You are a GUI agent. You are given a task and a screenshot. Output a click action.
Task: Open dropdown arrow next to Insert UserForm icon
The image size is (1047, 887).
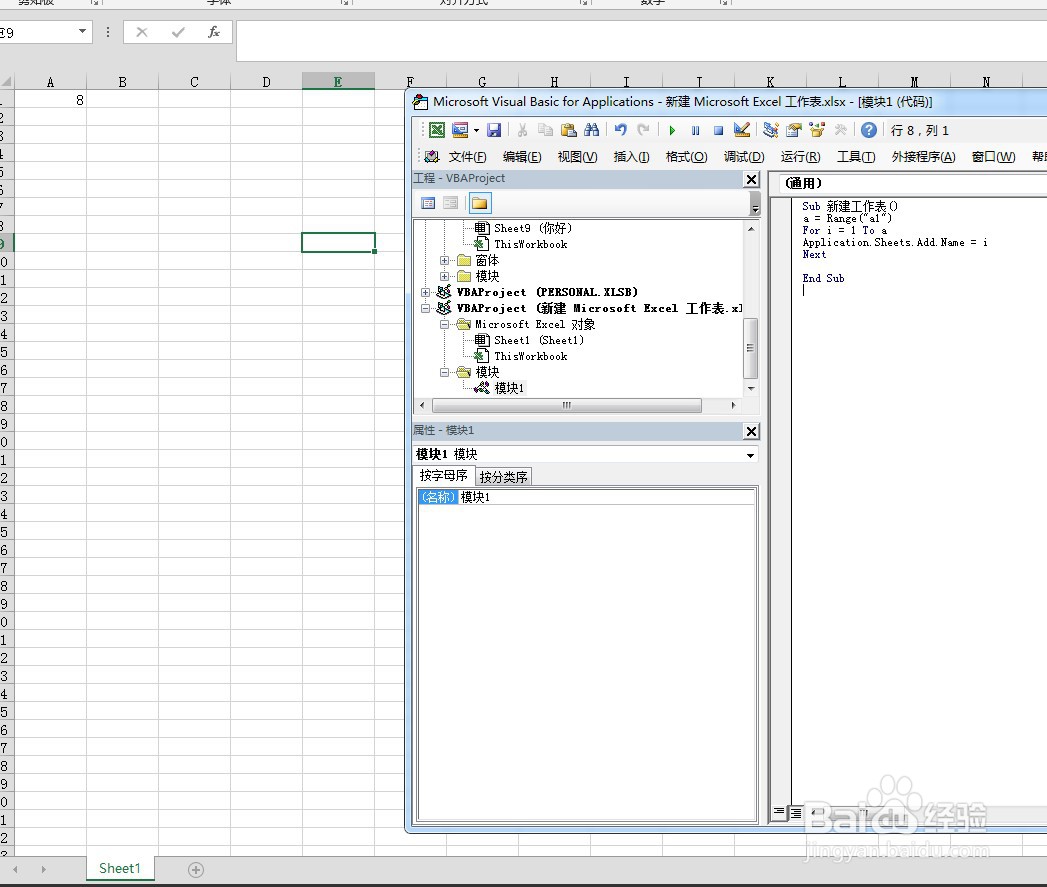coord(476,131)
